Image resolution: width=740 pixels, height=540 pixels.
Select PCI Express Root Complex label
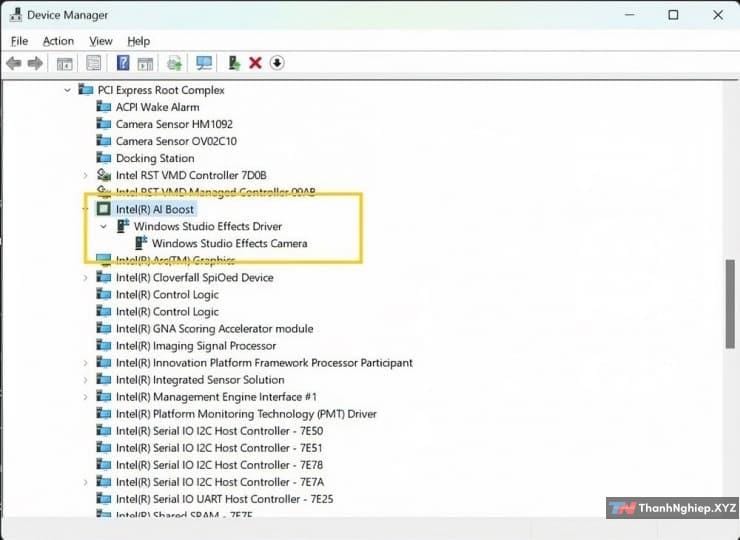[161, 90]
